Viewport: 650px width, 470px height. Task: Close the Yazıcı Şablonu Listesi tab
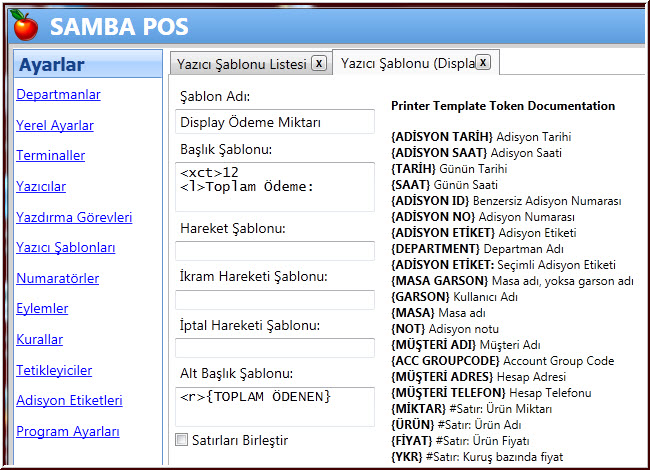[318, 63]
